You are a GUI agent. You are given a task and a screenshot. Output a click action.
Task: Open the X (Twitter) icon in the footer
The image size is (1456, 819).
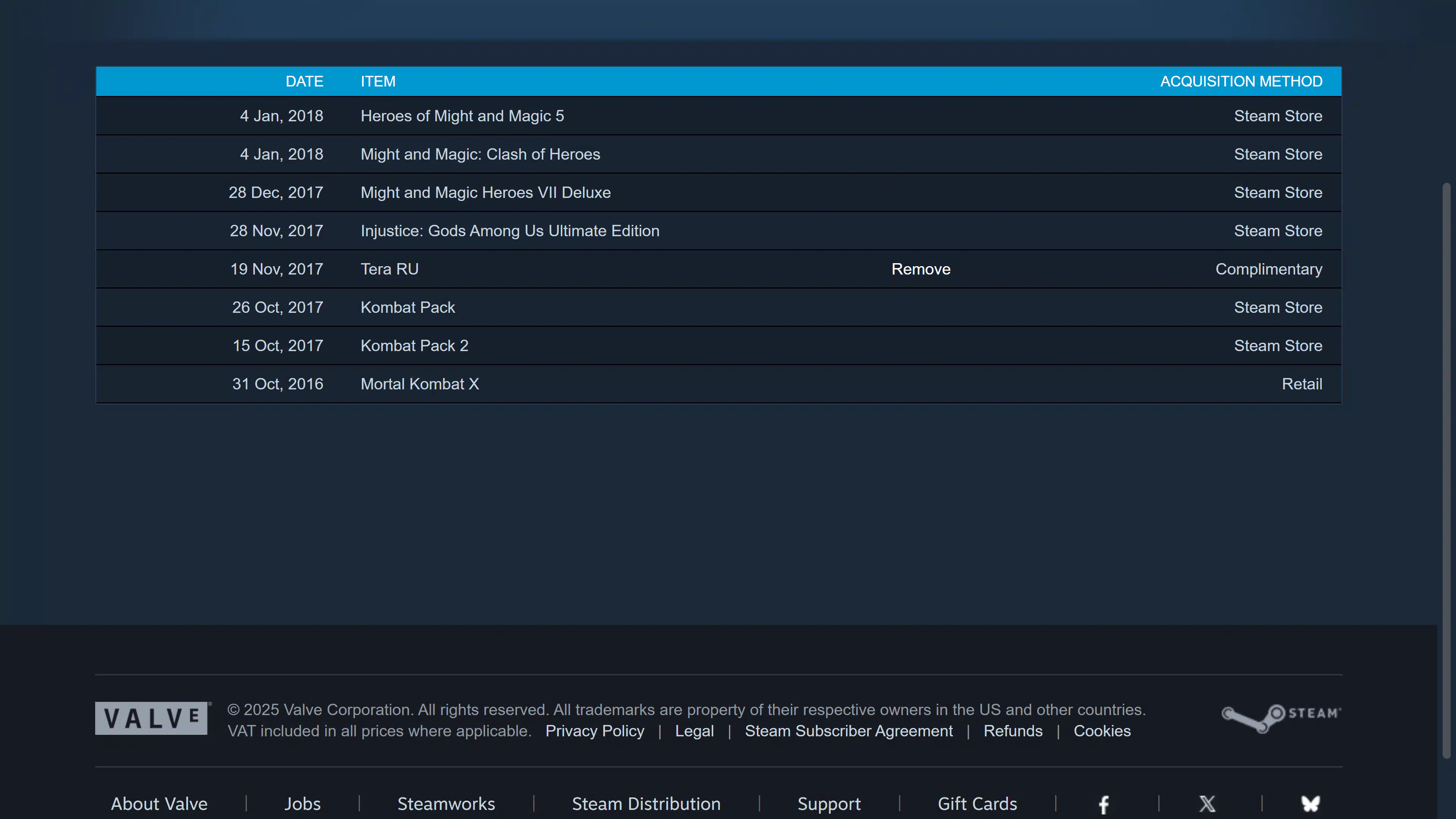pos(1207,804)
